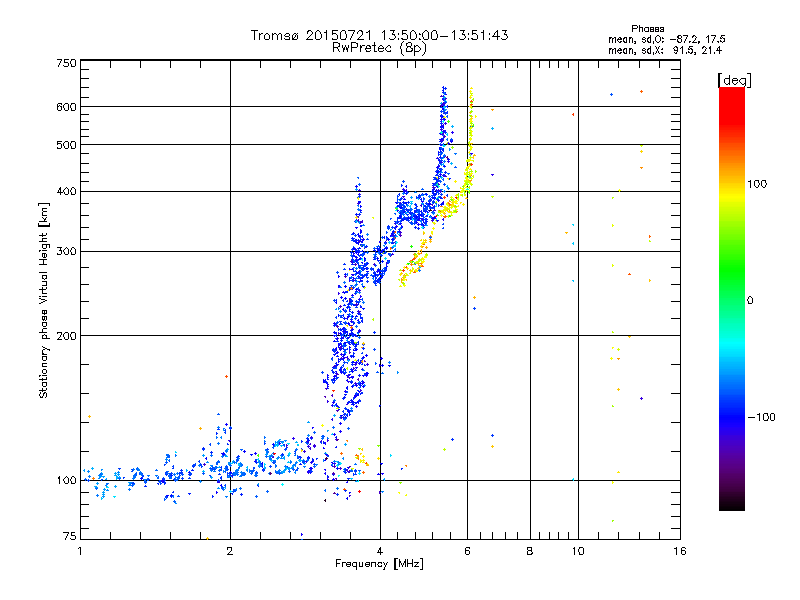Click the height axis tick "600"
This screenshot has height=600, width=800.
[66, 107]
